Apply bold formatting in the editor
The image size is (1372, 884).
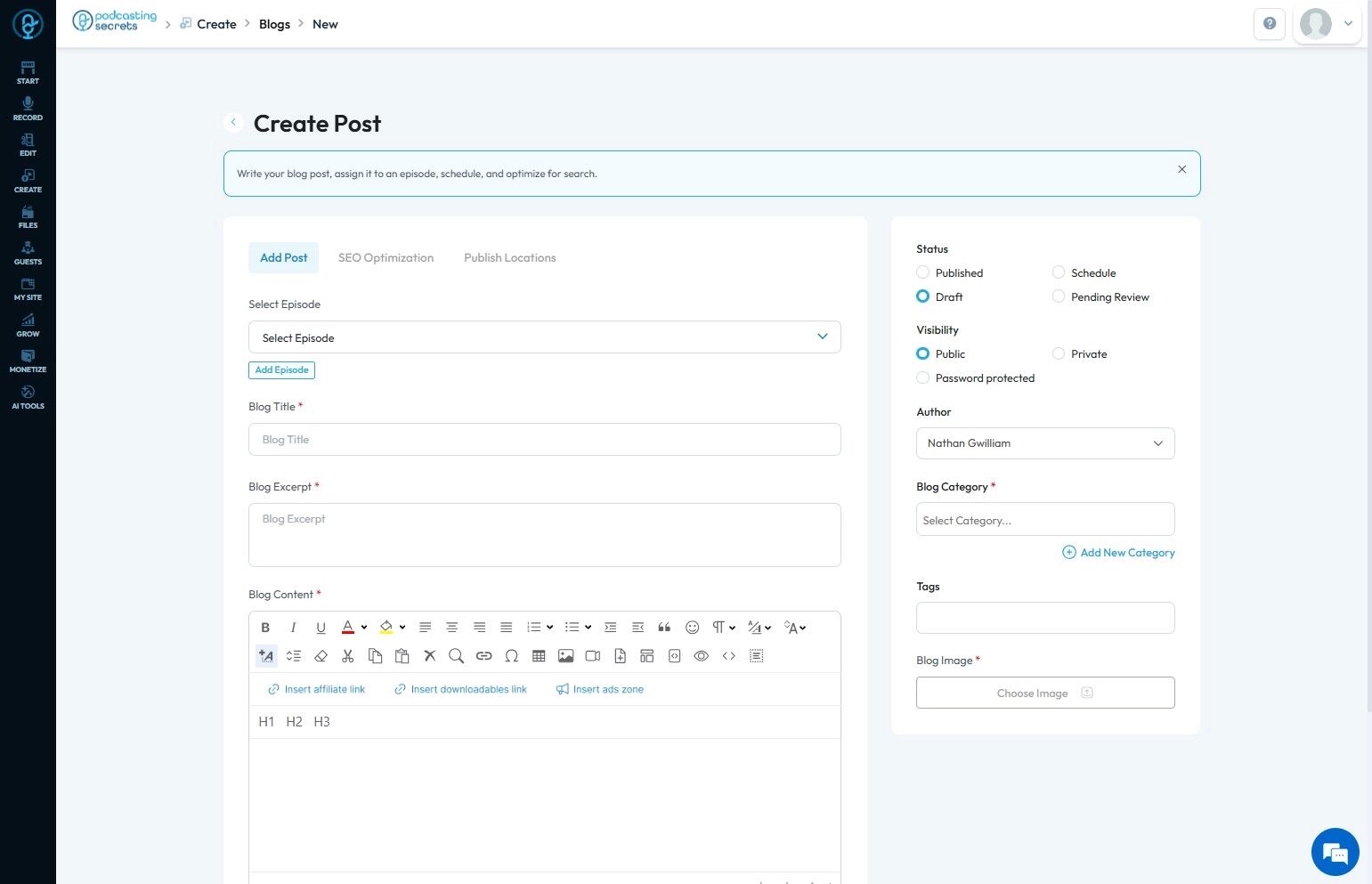pos(265,628)
